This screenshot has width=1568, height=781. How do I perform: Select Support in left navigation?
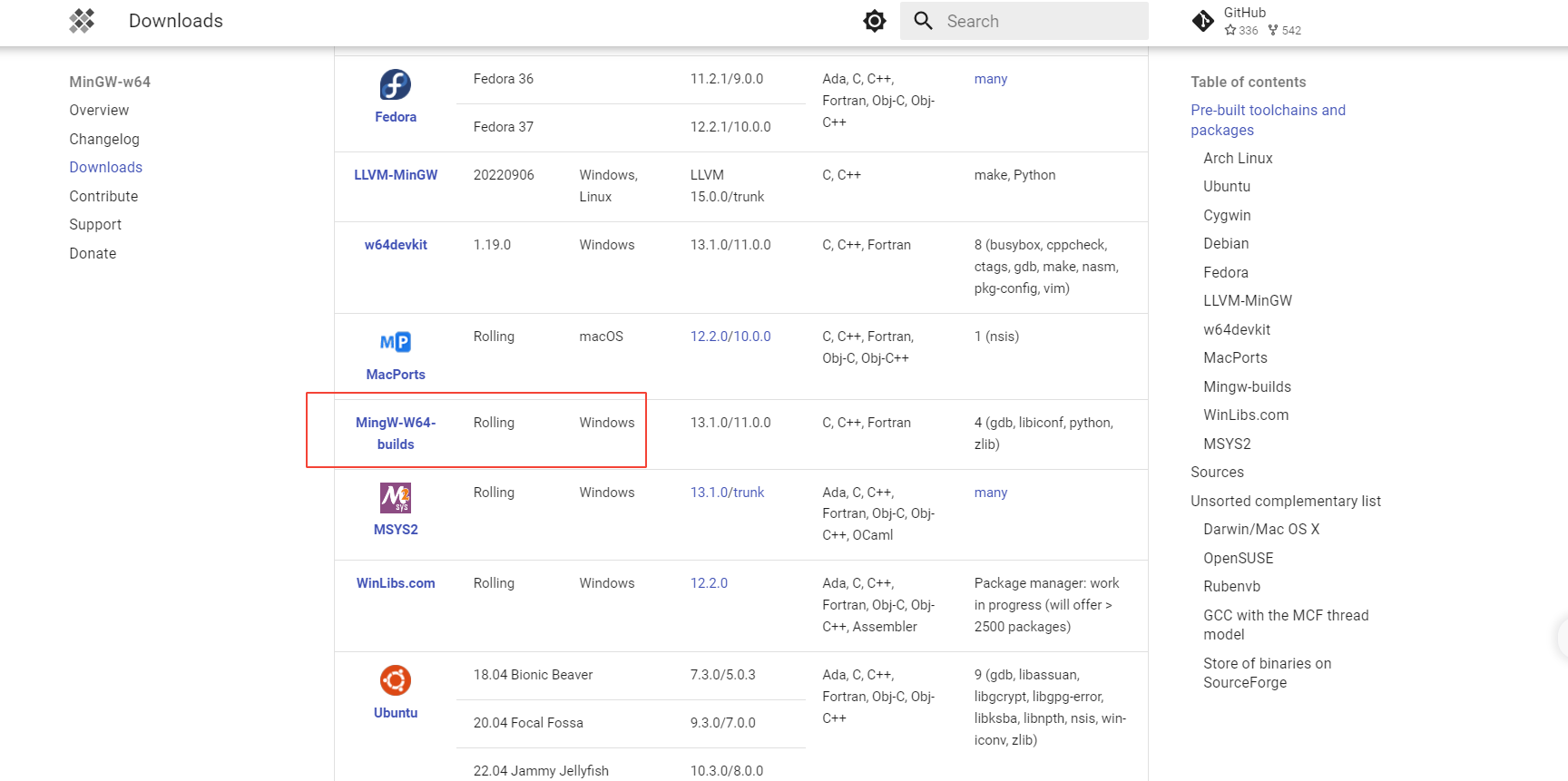[x=95, y=224]
